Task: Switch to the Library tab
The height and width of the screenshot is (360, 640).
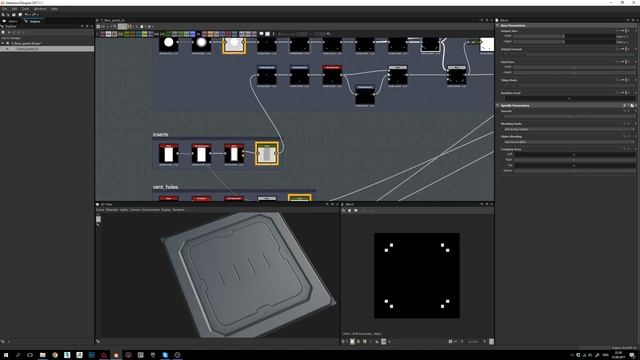Action: [11, 21]
